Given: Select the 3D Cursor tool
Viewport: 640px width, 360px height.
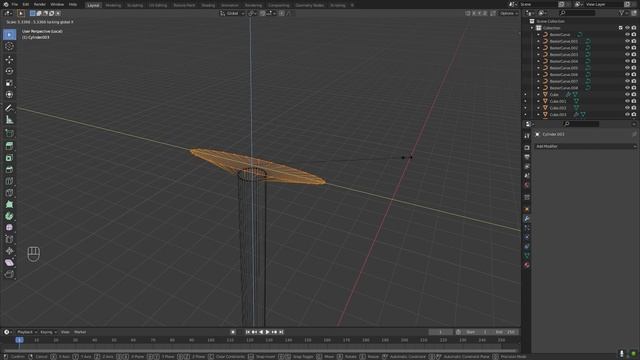Looking at the screenshot, I should click(9, 46).
